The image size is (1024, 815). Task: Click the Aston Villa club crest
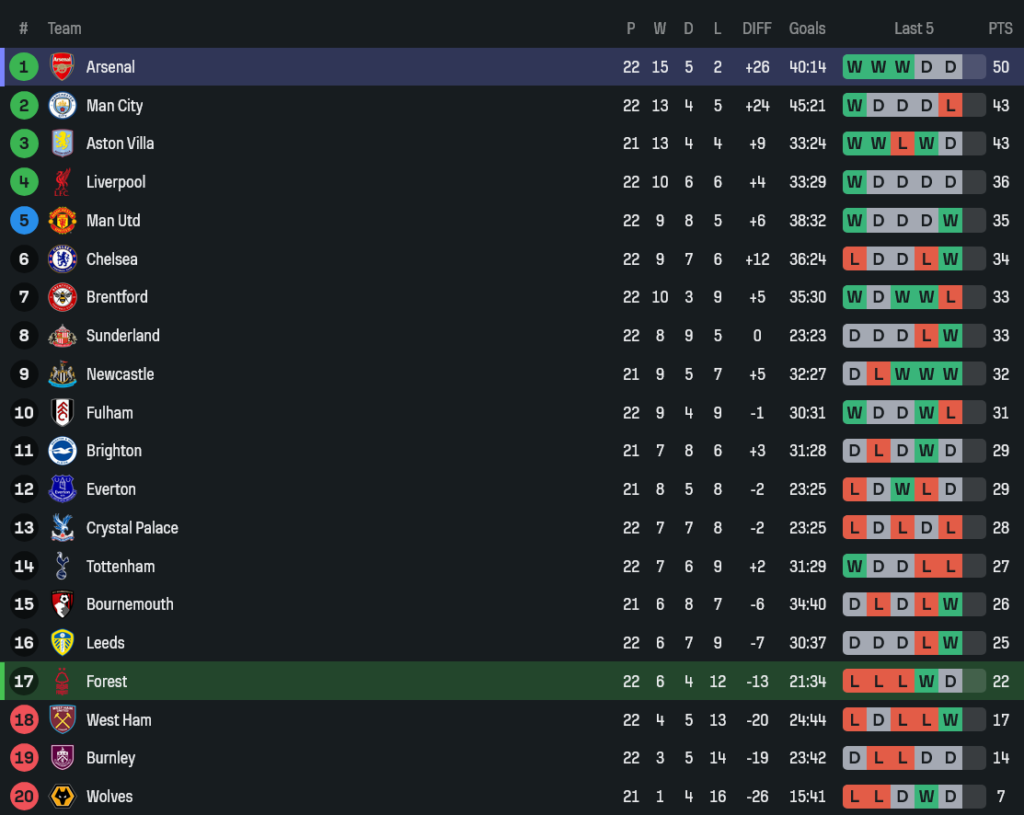point(62,143)
